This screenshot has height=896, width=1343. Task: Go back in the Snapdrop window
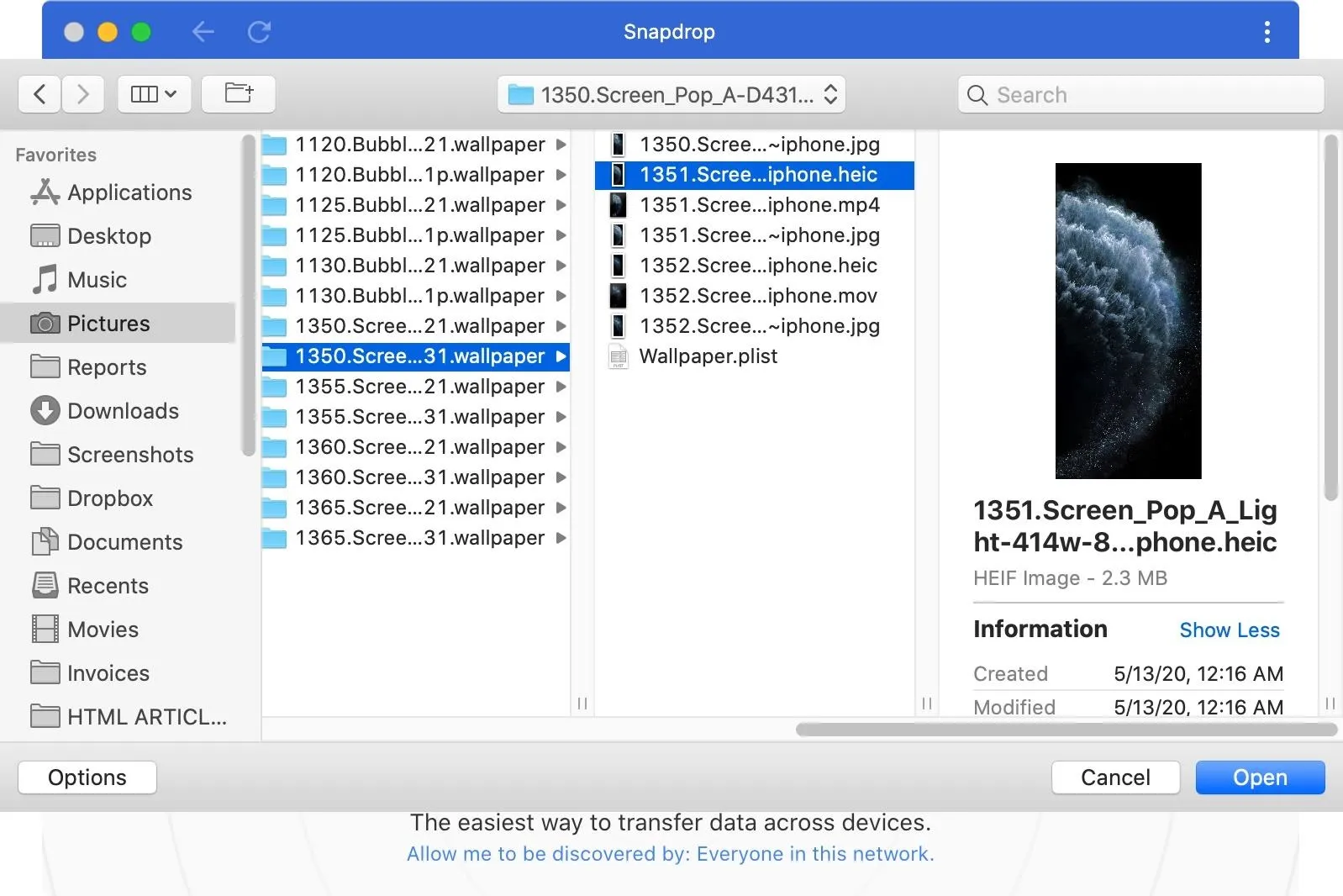[x=203, y=32]
